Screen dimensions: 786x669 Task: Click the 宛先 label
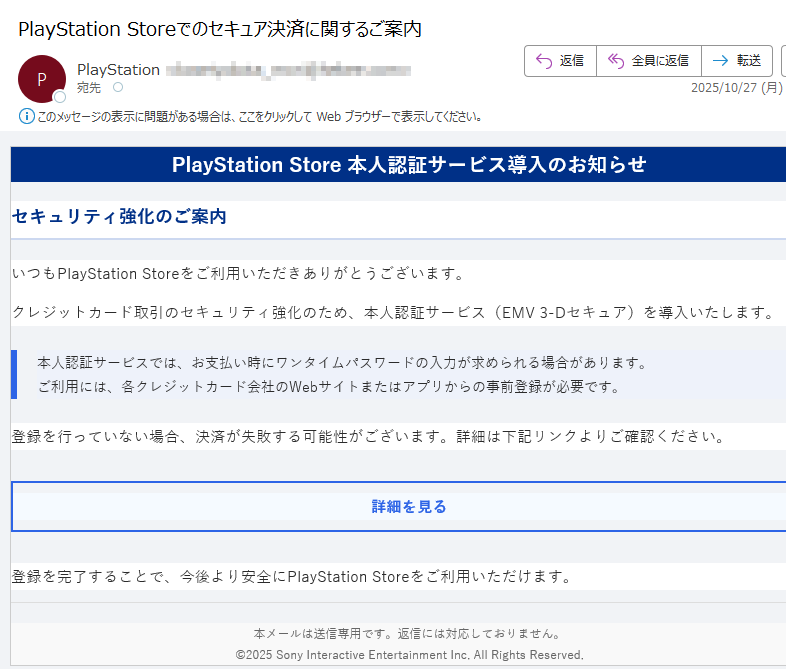point(89,88)
